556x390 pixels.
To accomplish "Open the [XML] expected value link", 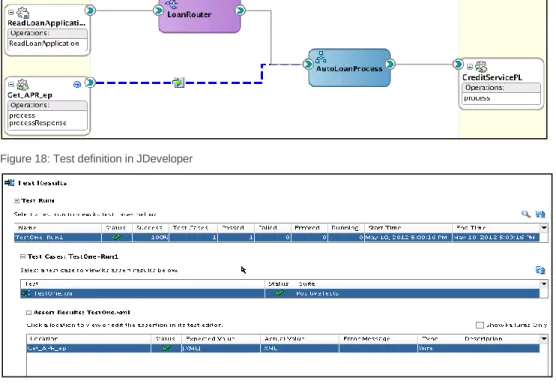I will (x=191, y=349).
